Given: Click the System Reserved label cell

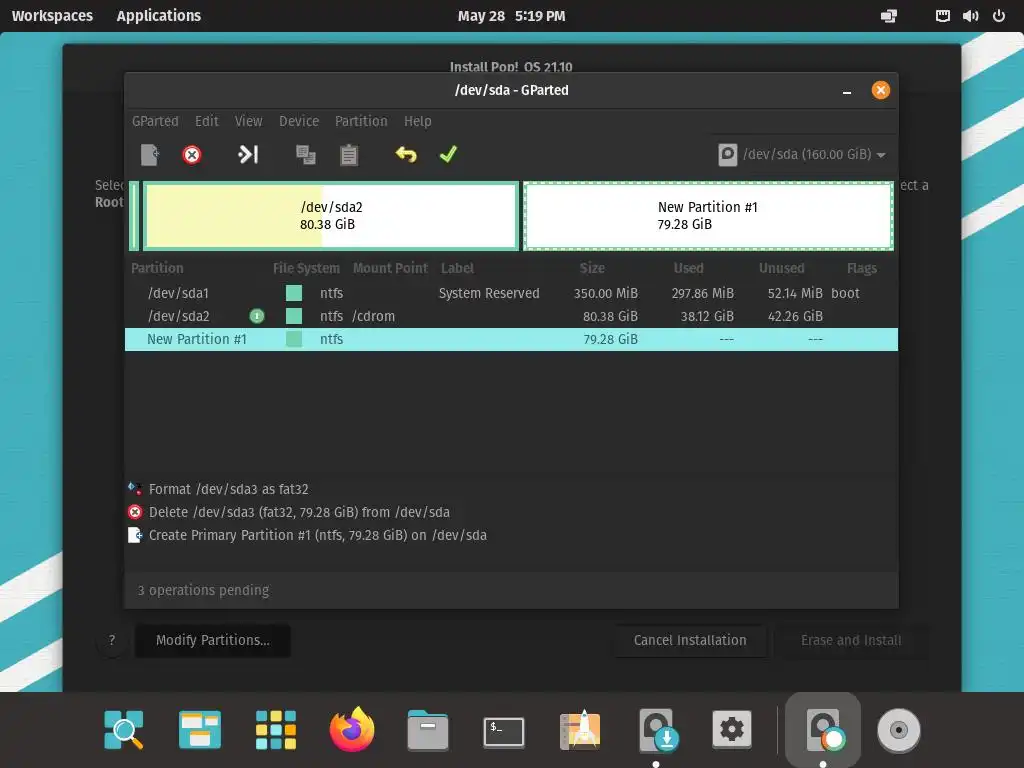Looking at the screenshot, I should pos(489,293).
